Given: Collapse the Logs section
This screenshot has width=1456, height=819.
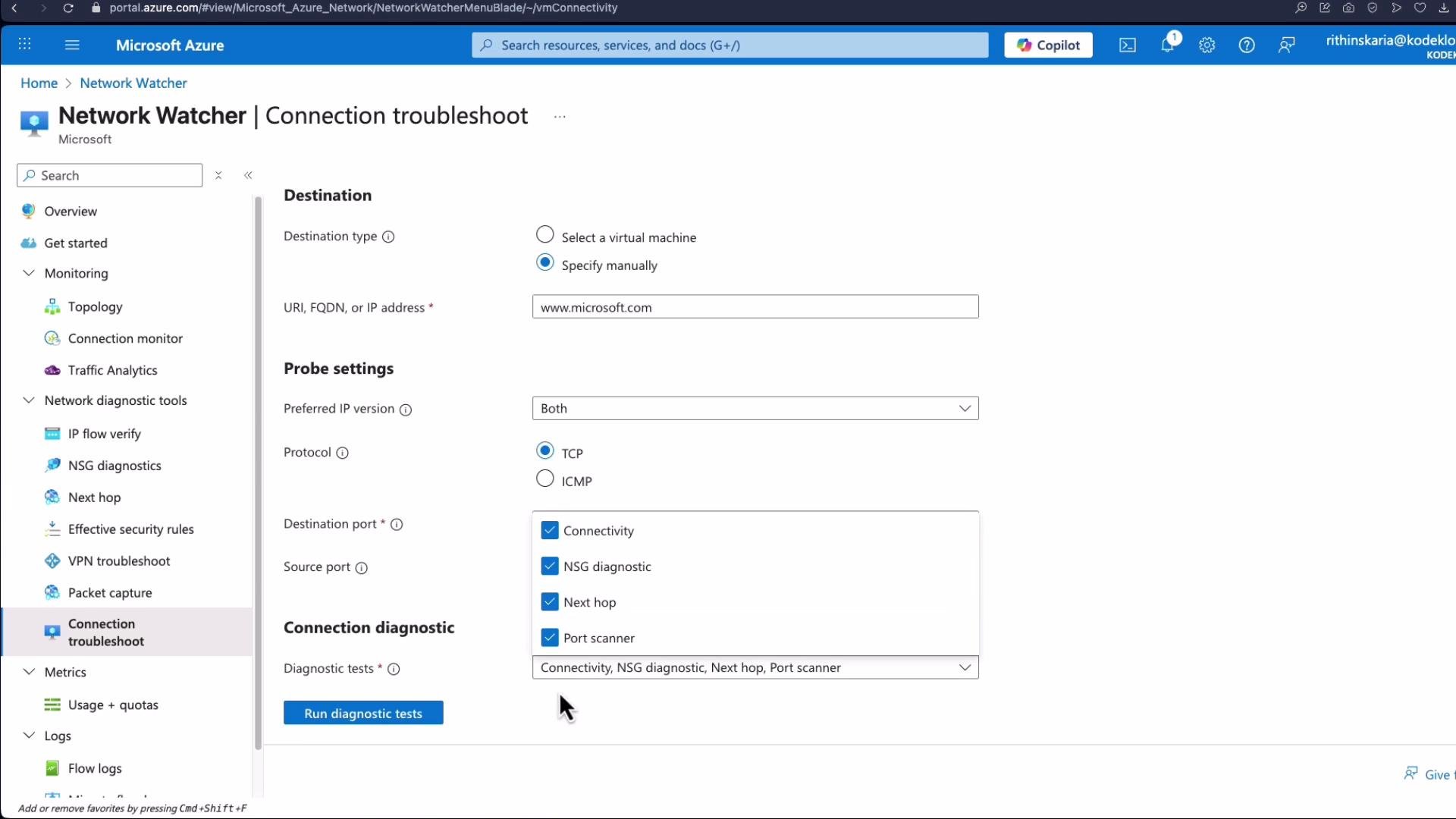Looking at the screenshot, I should click(29, 736).
